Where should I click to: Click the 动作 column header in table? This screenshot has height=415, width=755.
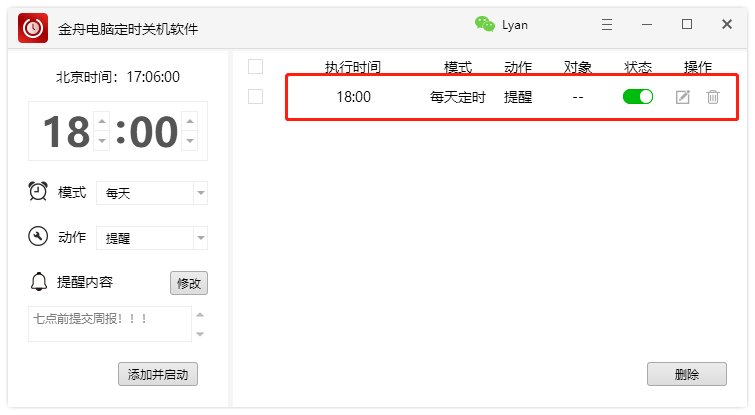pyautogui.click(x=518, y=67)
